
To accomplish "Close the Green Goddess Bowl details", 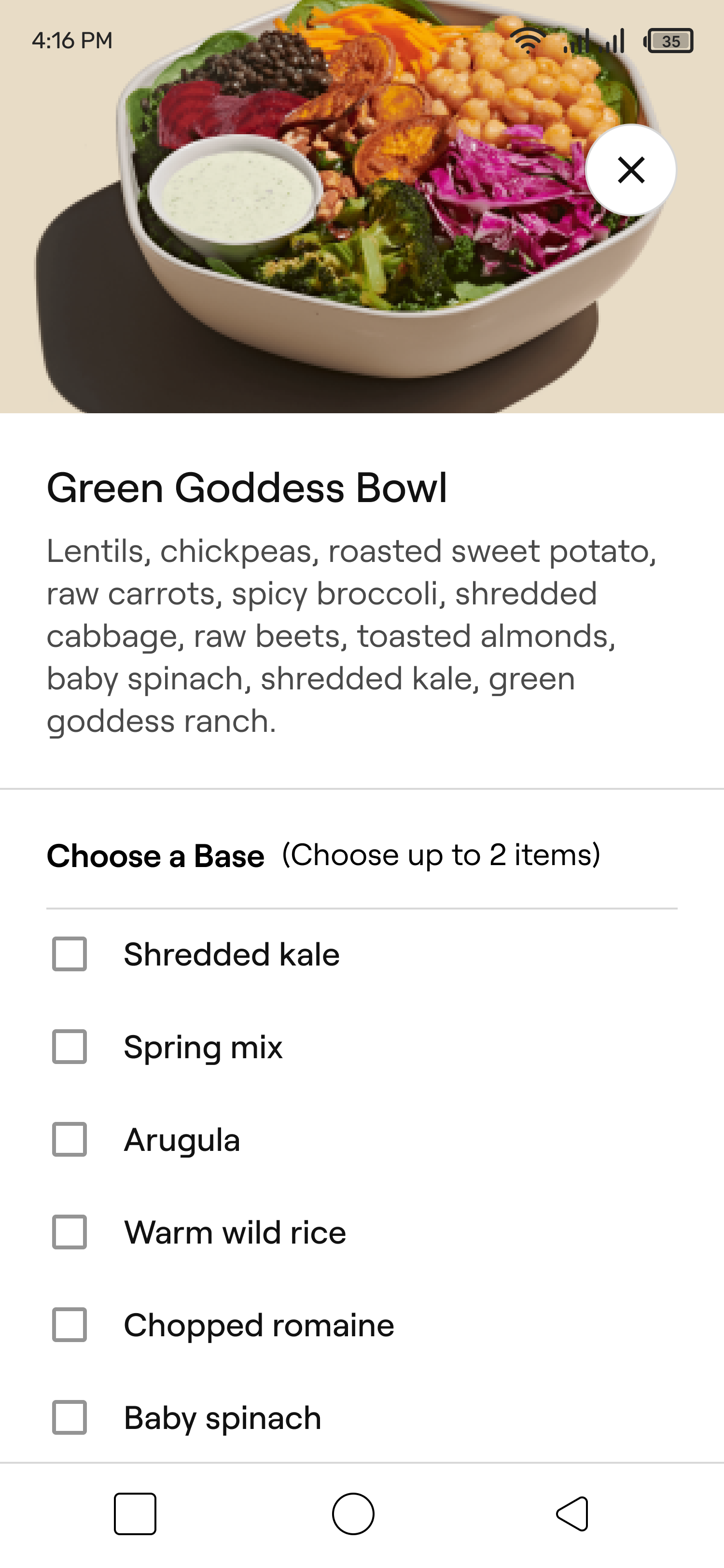I will click(x=631, y=170).
